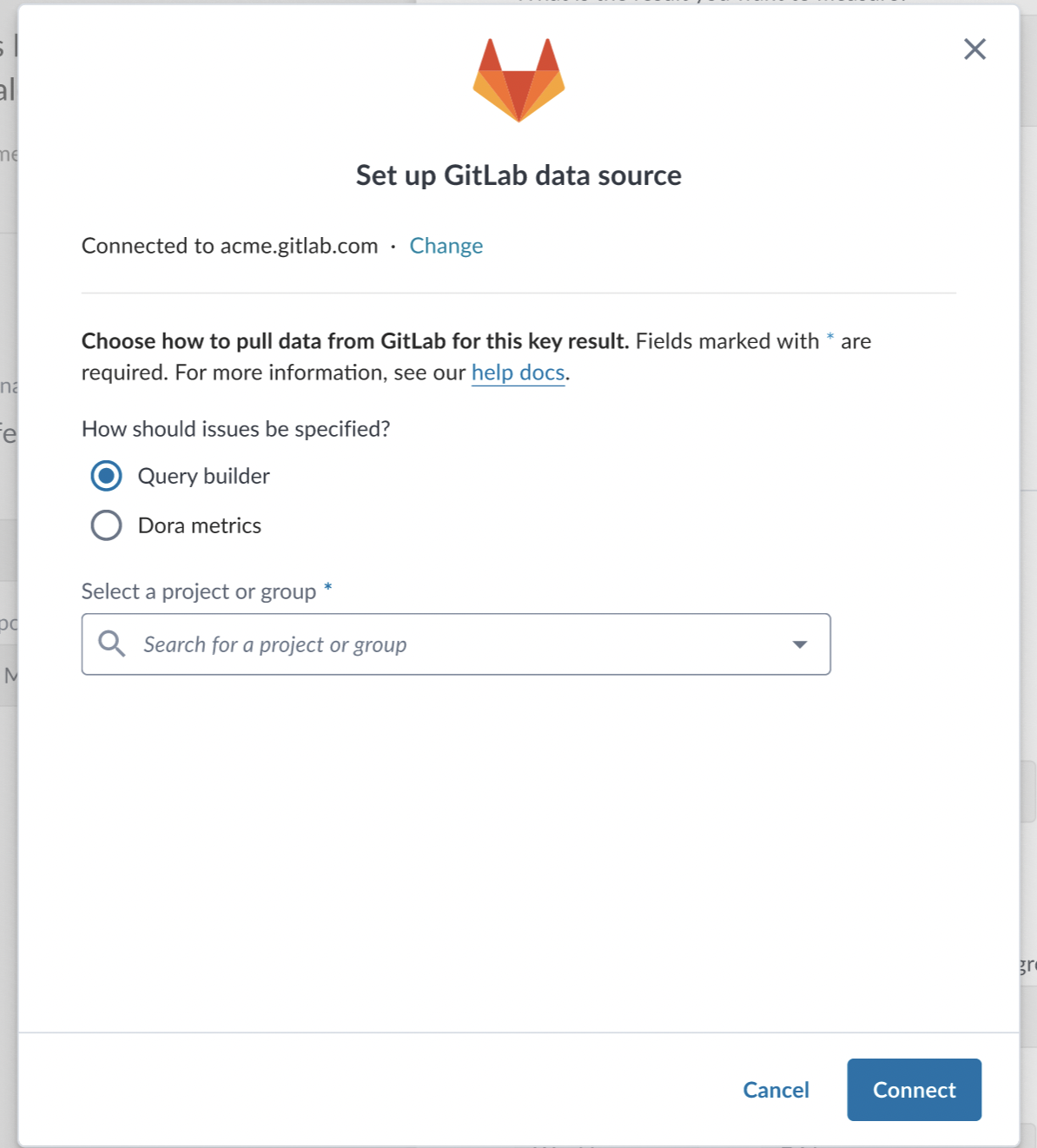Click the How should issues be specified text
The height and width of the screenshot is (1148, 1037).
(236, 429)
